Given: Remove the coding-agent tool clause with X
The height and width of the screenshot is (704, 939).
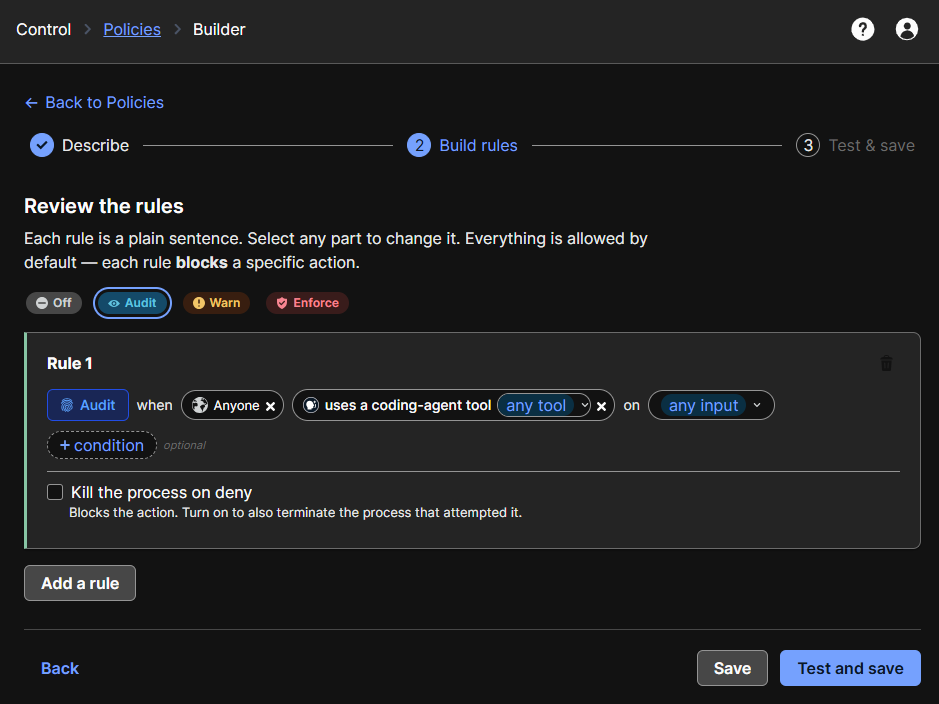Looking at the screenshot, I should click(602, 406).
